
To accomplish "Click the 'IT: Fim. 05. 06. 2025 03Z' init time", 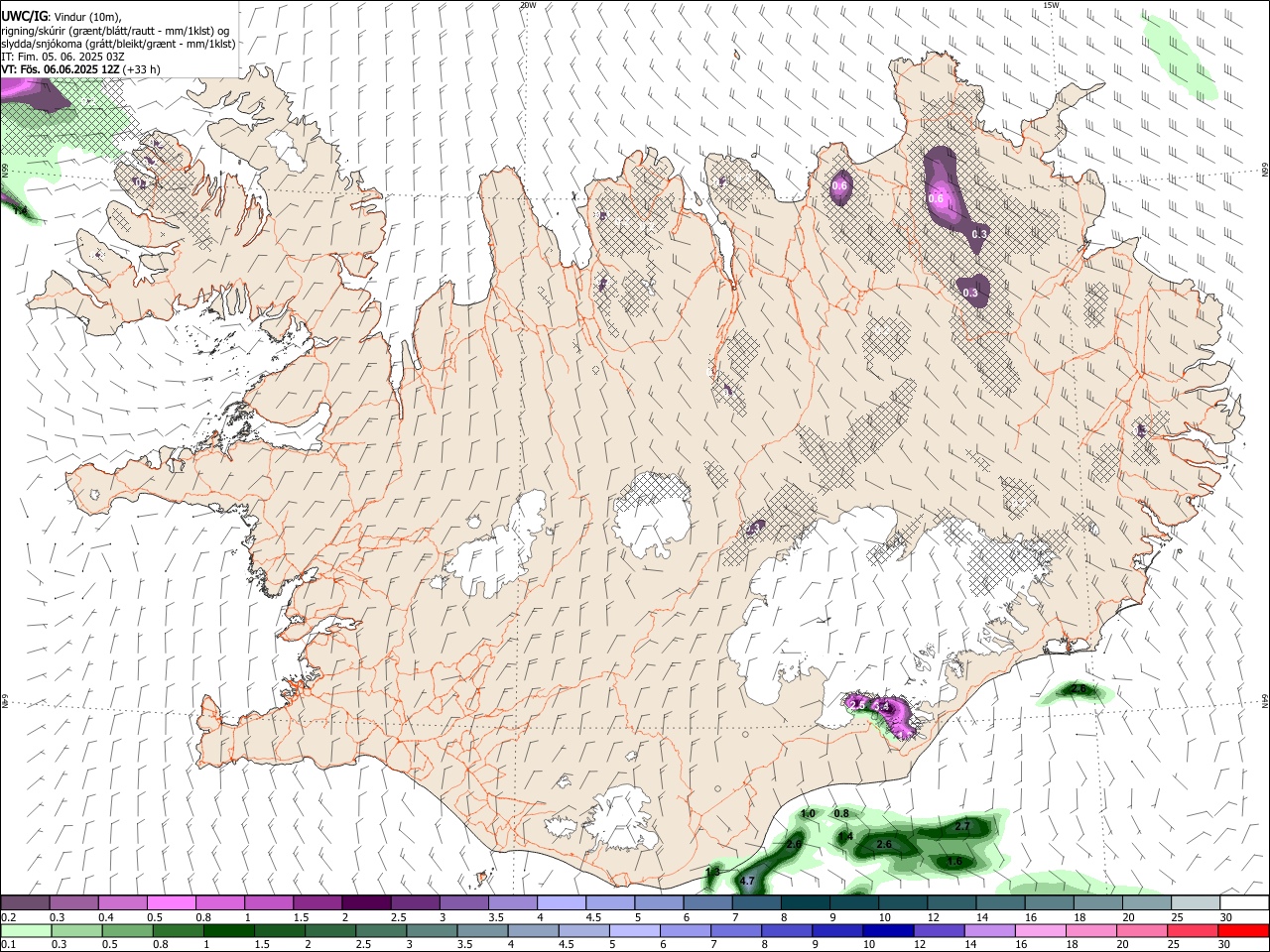I will tap(63, 57).
